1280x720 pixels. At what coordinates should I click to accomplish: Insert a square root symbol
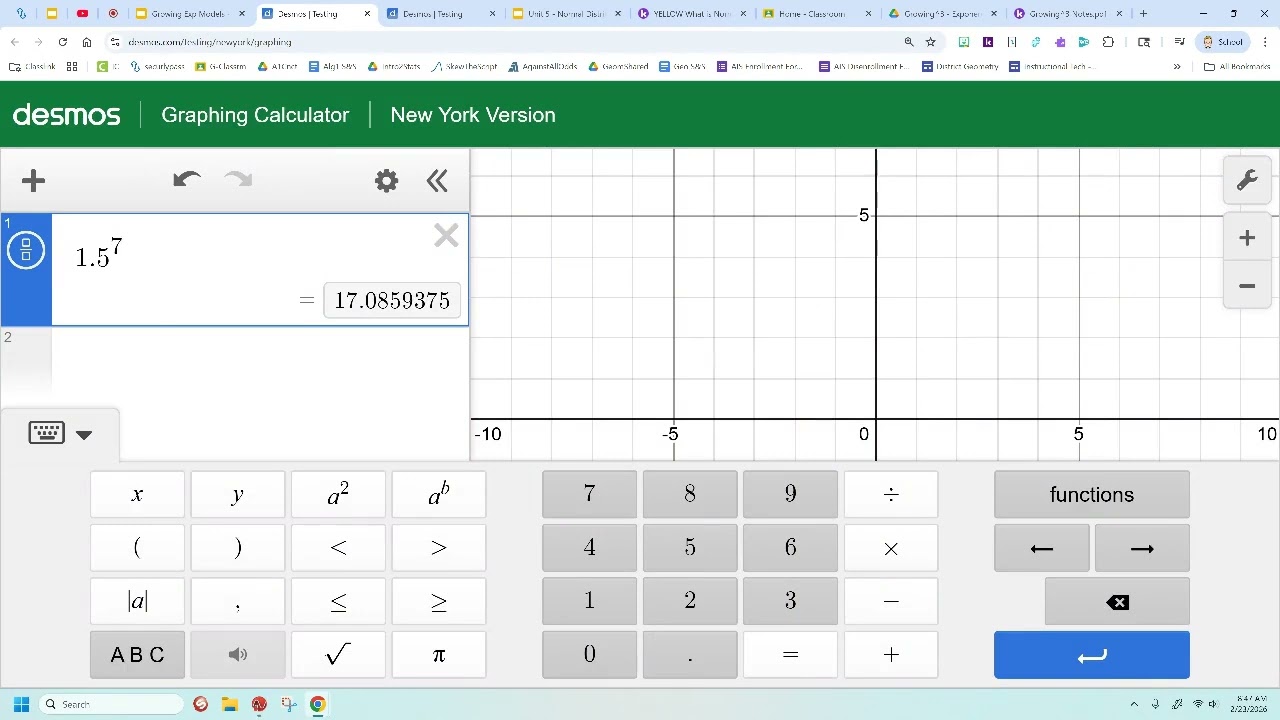pos(338,655)
